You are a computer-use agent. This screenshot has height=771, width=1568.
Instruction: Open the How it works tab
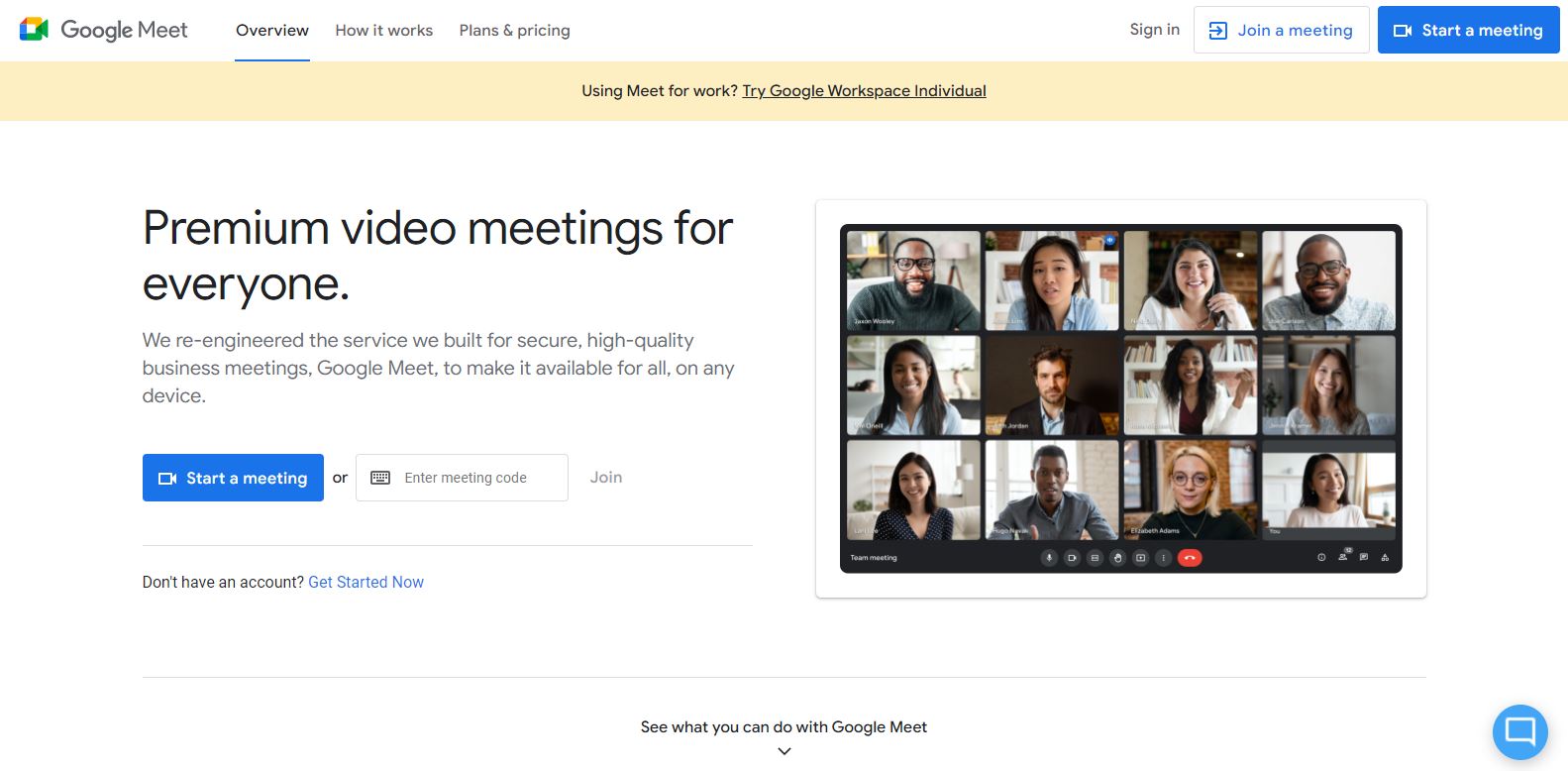tap(384, 31)
